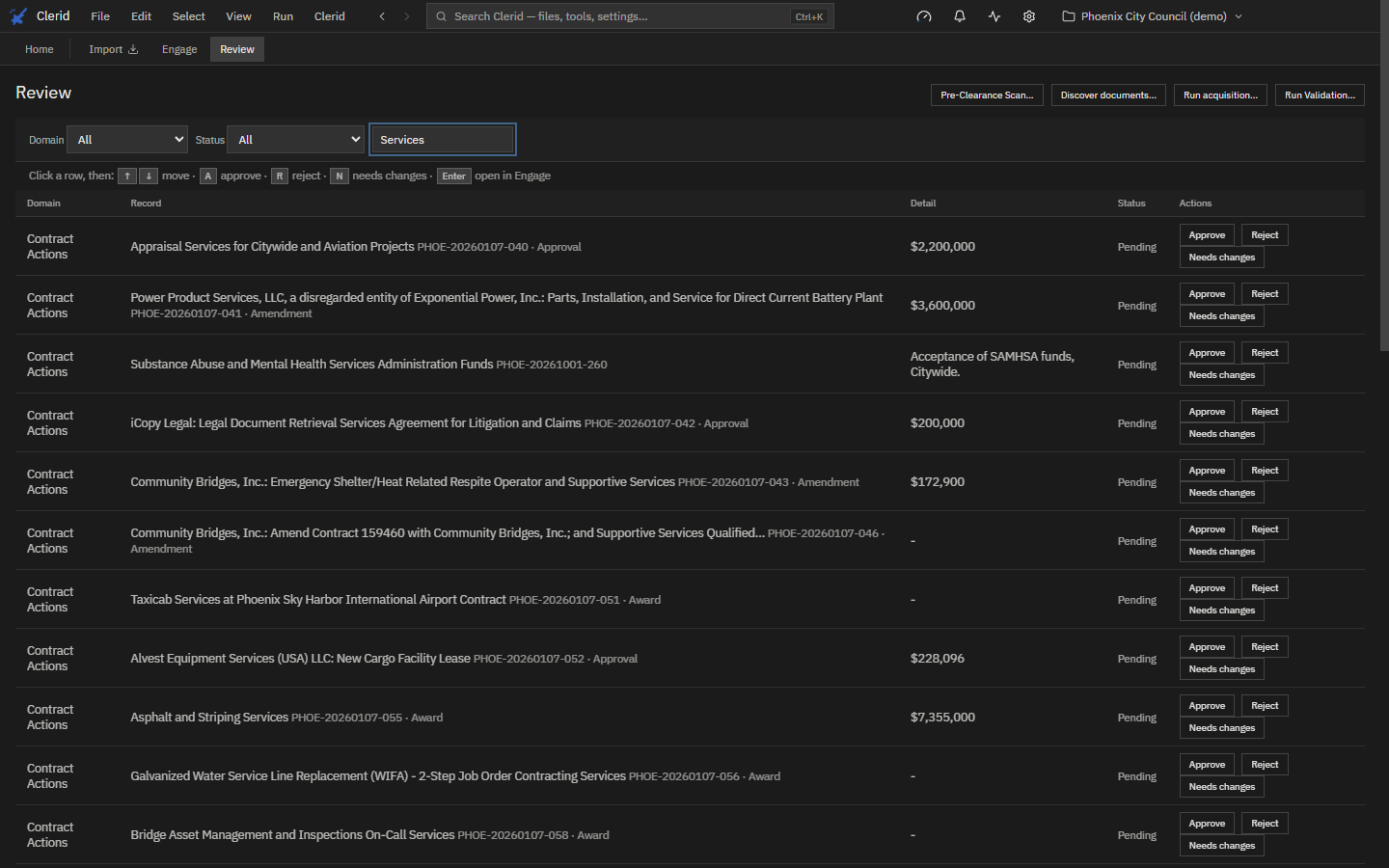Open the Run menu

click(283, 16)
